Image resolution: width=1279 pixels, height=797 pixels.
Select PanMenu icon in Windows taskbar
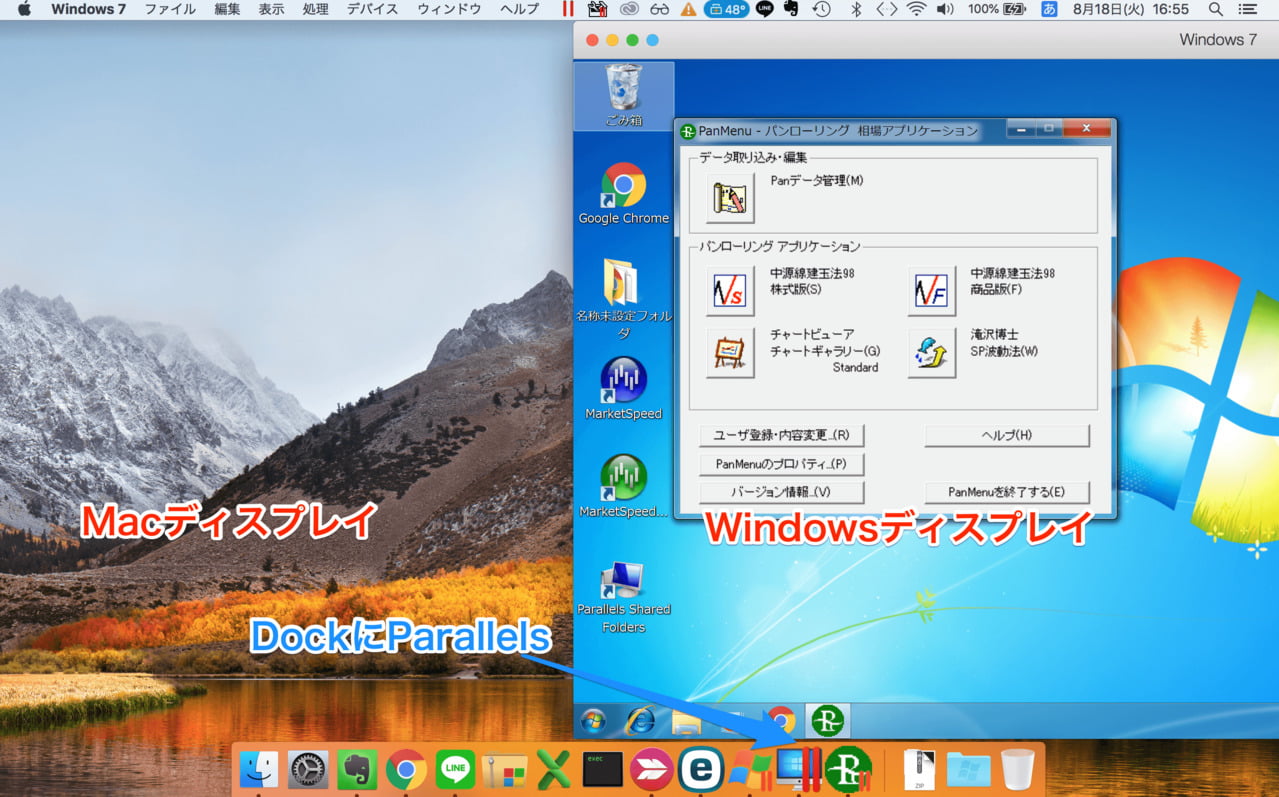(x=827, y=720)
